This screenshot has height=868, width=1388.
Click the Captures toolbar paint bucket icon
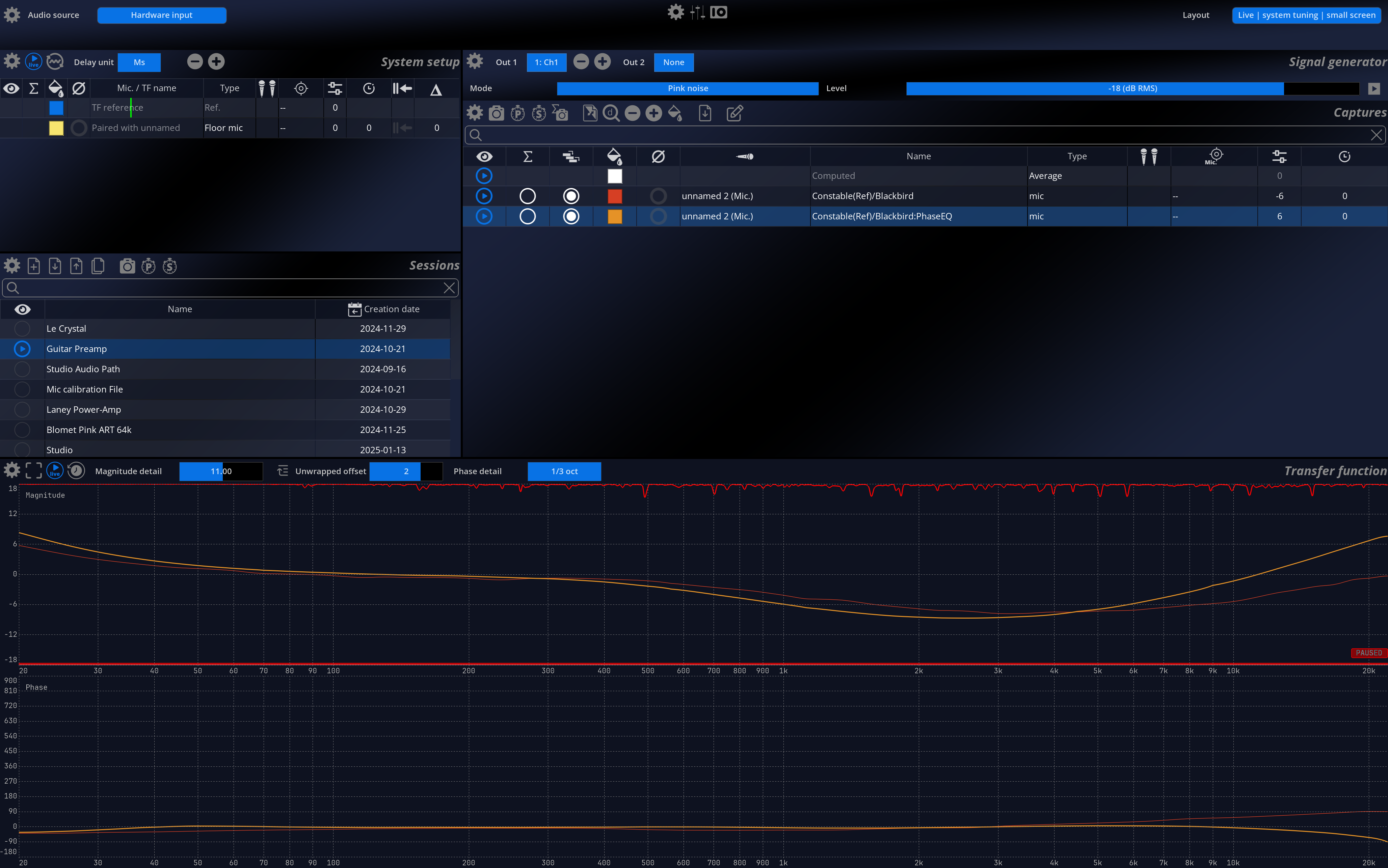coord(675,113)
